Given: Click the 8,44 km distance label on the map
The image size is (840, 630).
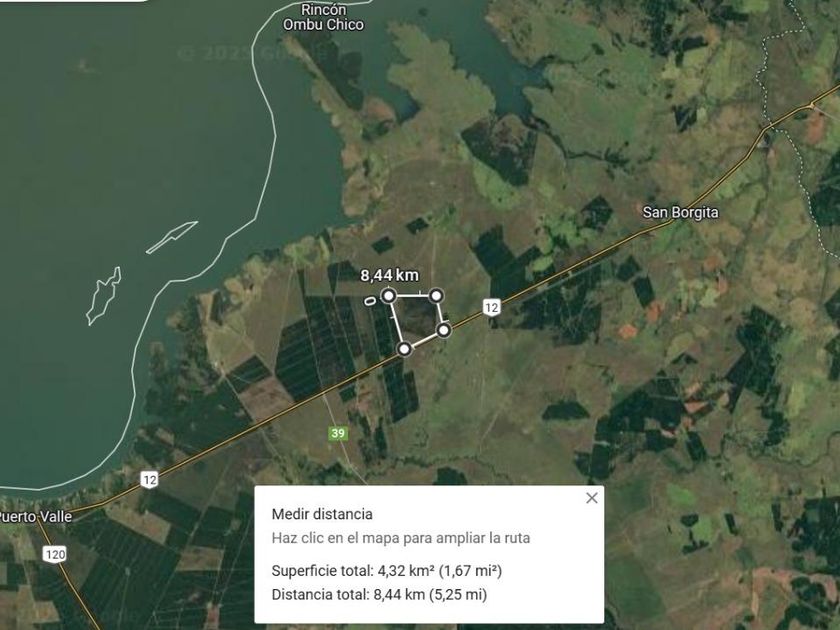Looking at the screenshot, I should 389,275.
